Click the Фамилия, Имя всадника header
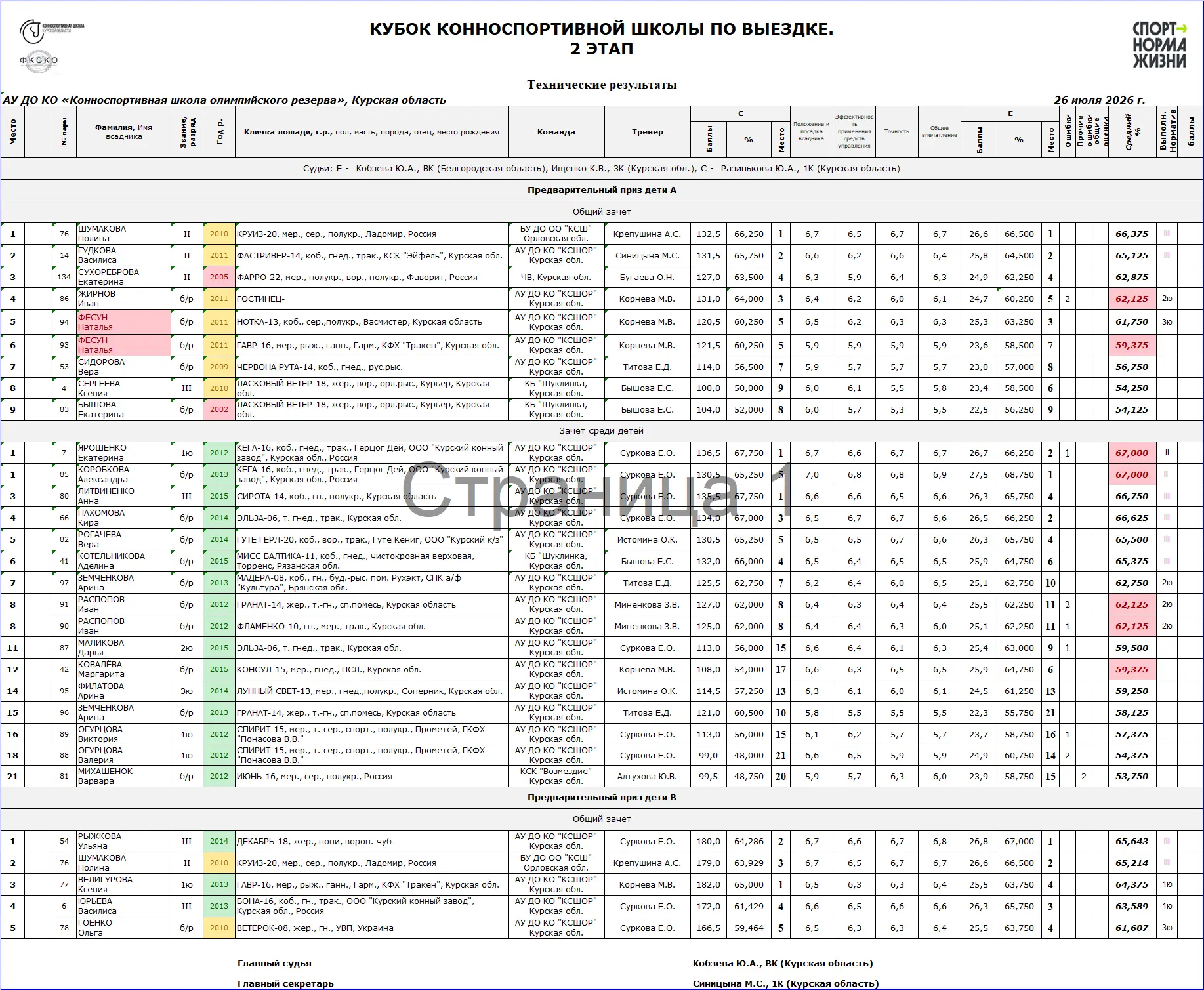Image resolution: width=1204 pixels, height=990 pixels. point(123,132)
